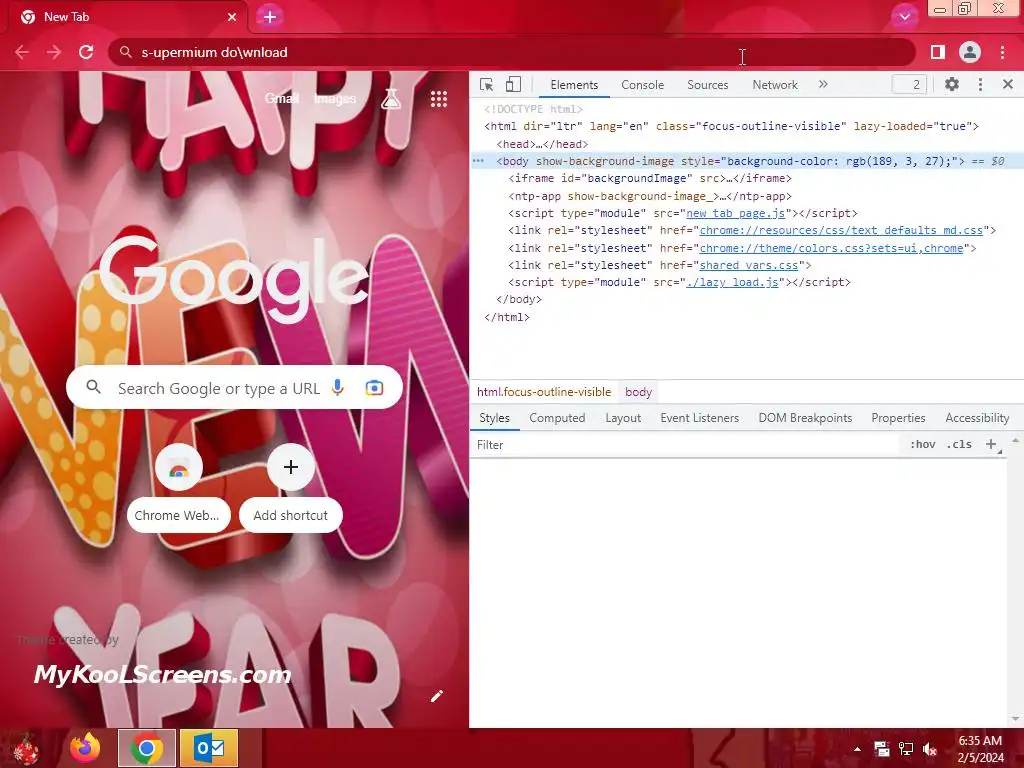The width and height of the screenshot is (1024, 768).
Task: Go back with the browser back arrow
Action: tap(22, 52)
